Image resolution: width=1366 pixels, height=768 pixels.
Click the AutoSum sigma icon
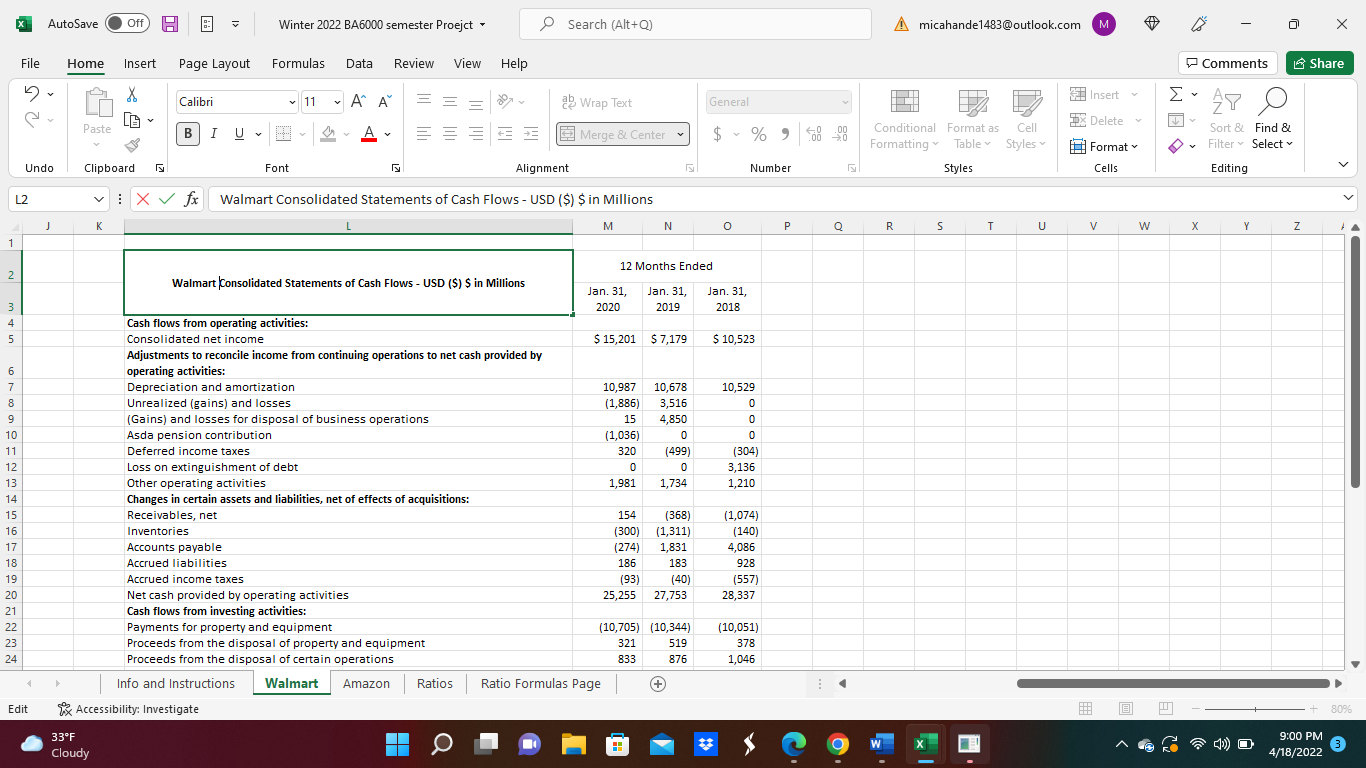[1177, 95]
